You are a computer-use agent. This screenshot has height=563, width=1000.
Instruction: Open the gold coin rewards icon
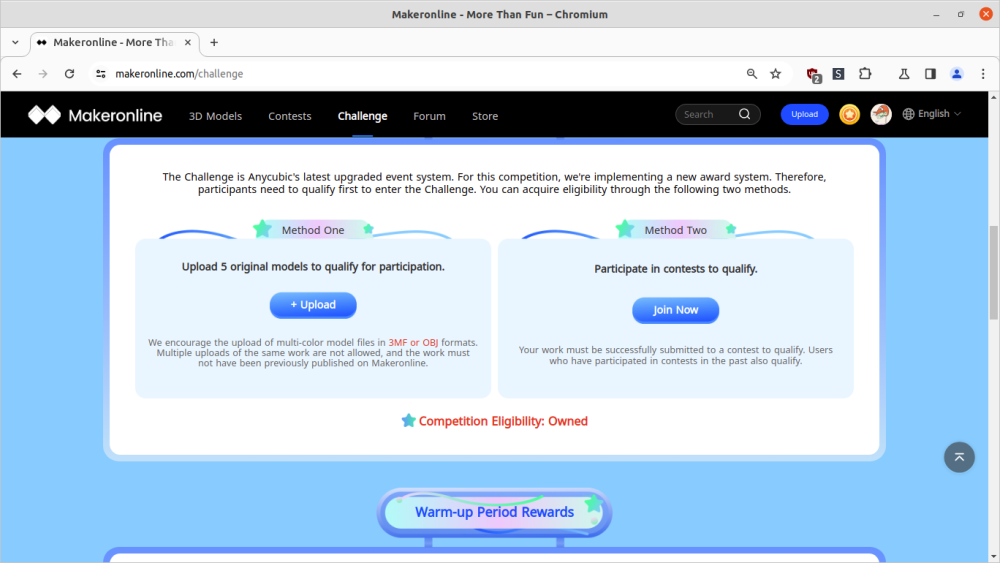tap(849, 114)
